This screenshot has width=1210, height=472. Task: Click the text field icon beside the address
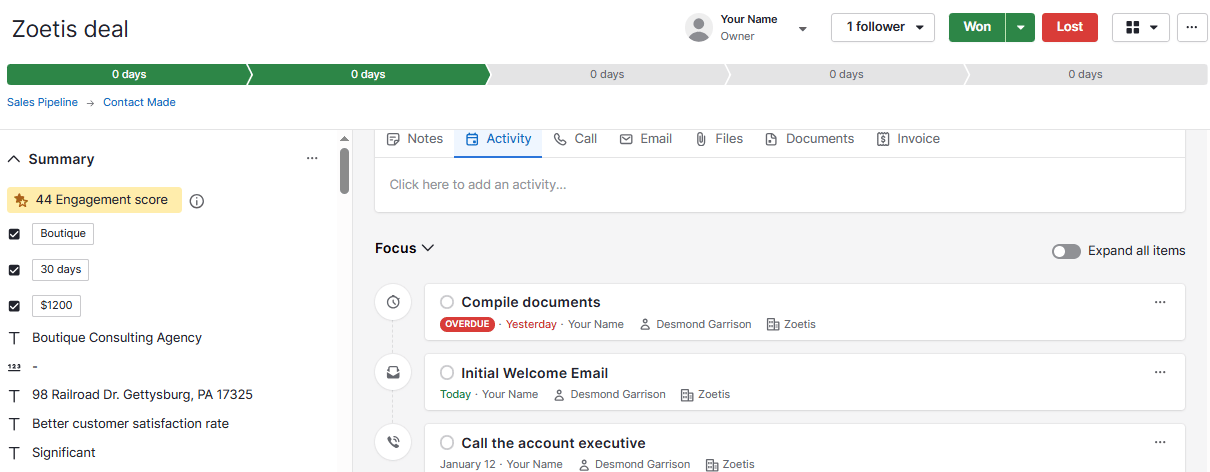point(14,395)
